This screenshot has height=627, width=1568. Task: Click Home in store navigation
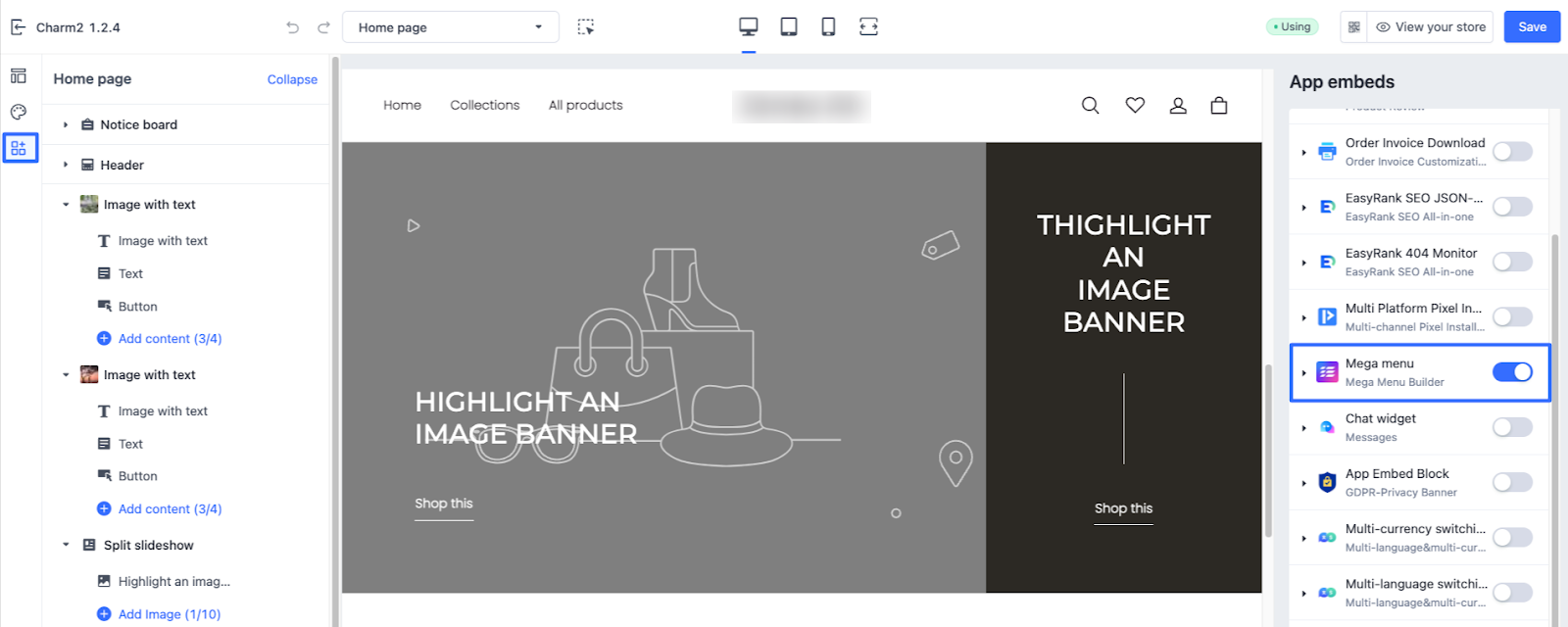click(402, 105)
